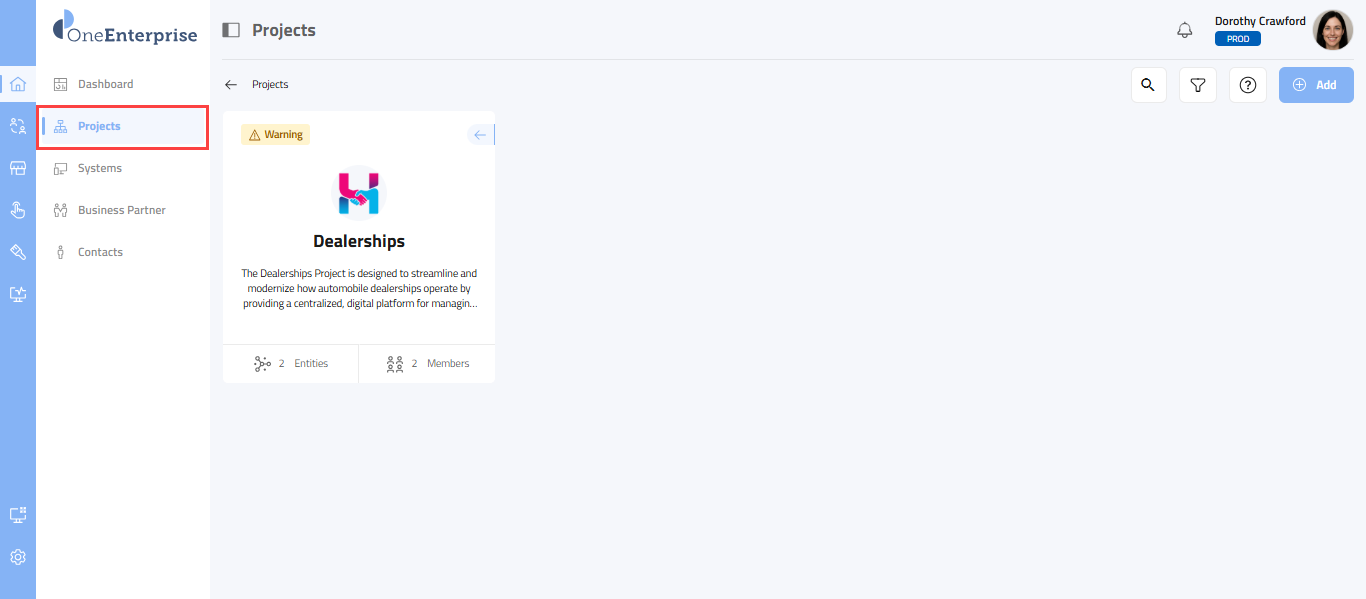This screenshot has width=1366, height=599.
Task: Open the filter funnel button
Action: tap(1198, 85)
